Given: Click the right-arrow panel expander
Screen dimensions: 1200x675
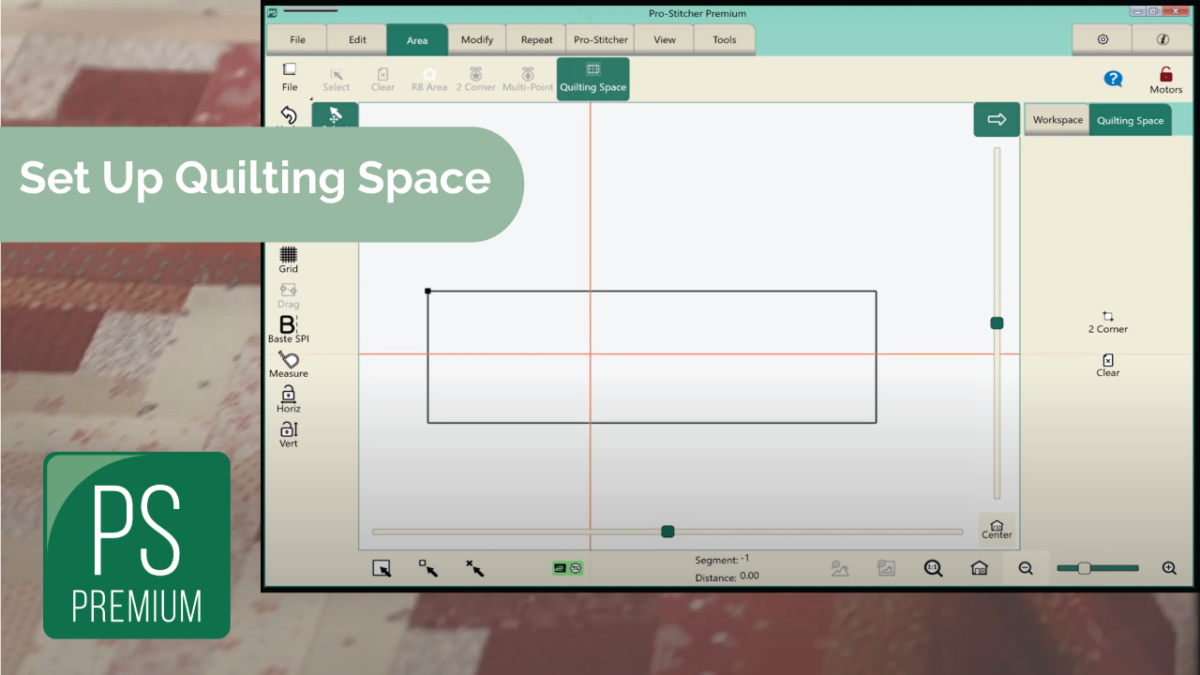Looking at the screenshot, I should (x=996, y=119).
